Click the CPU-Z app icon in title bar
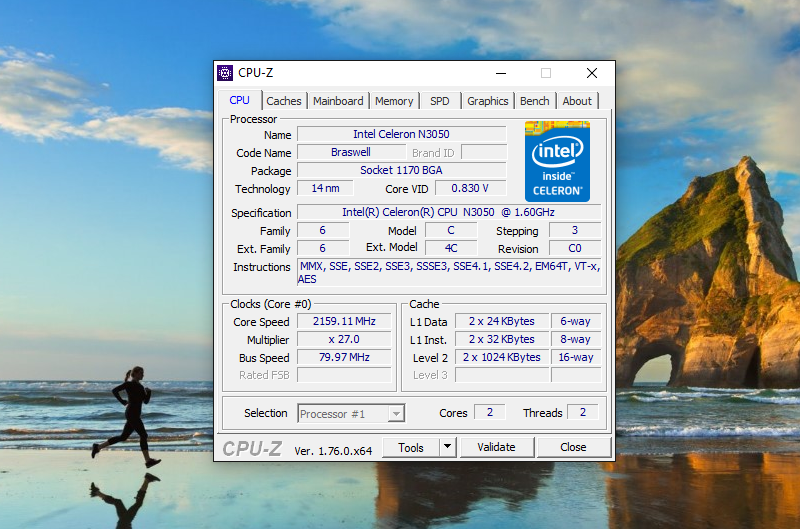800x529 pixels. (225, 73)
